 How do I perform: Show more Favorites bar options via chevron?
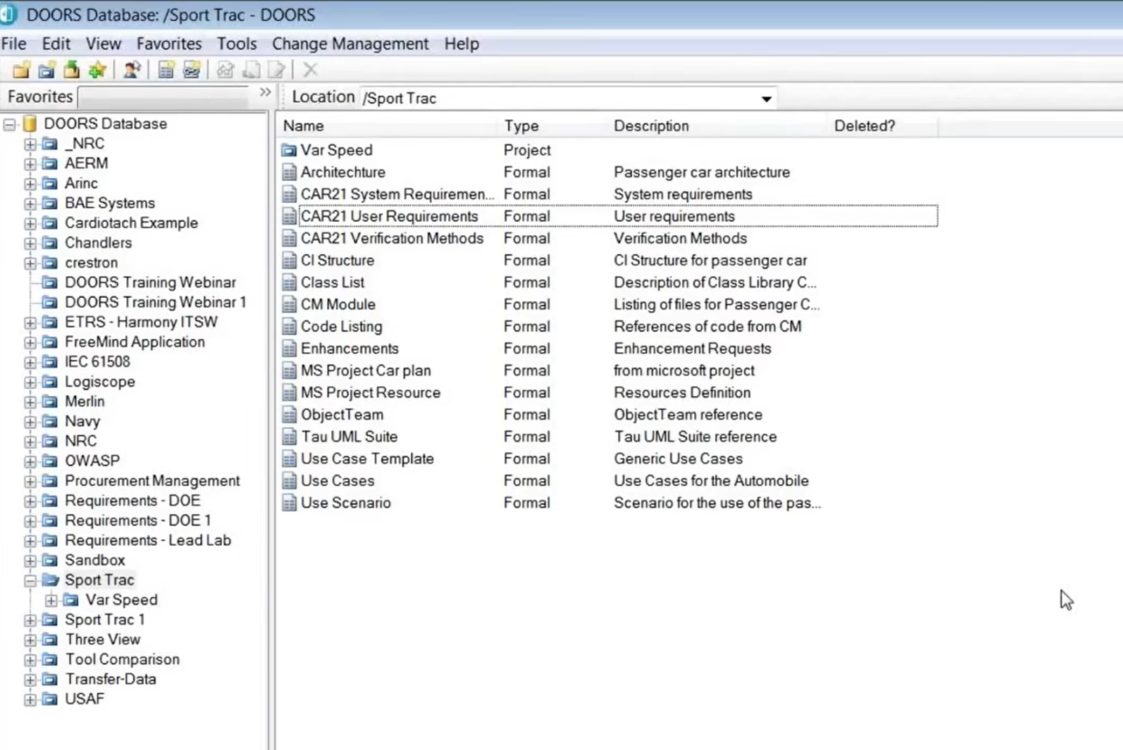(265, 92)
